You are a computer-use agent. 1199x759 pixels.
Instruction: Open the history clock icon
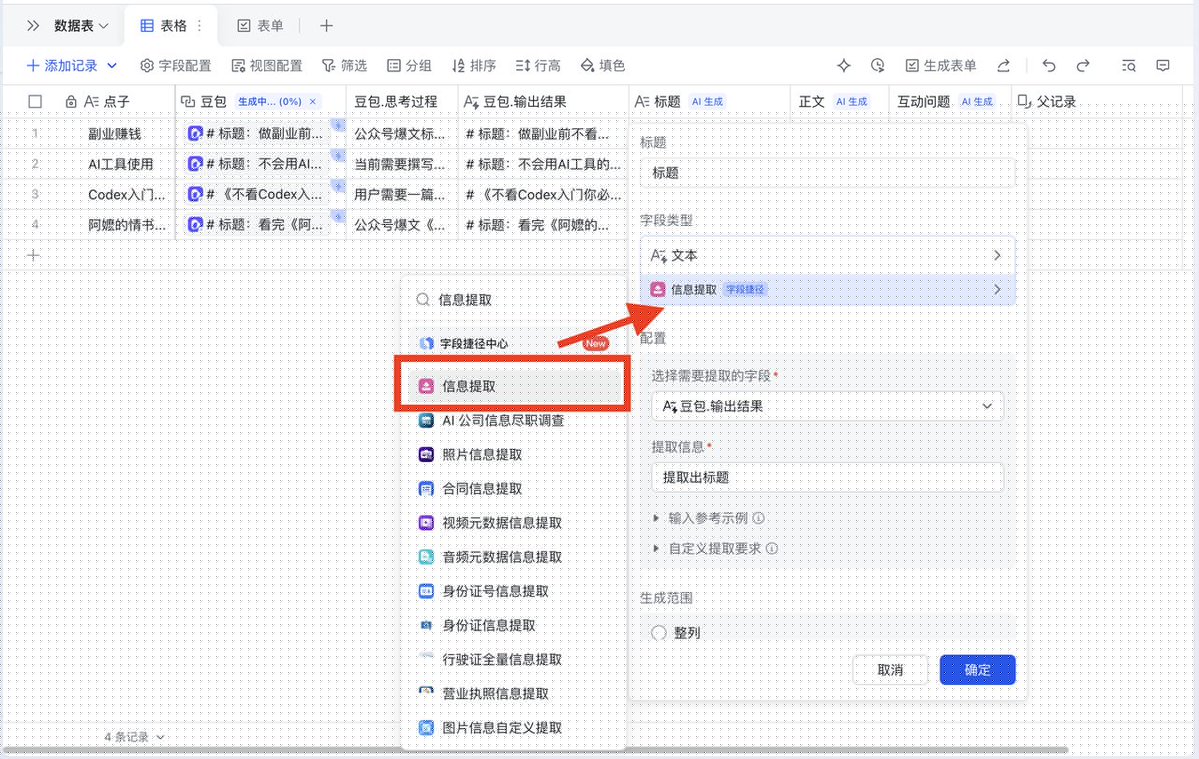pyautogui.click(x=878, y=66)
